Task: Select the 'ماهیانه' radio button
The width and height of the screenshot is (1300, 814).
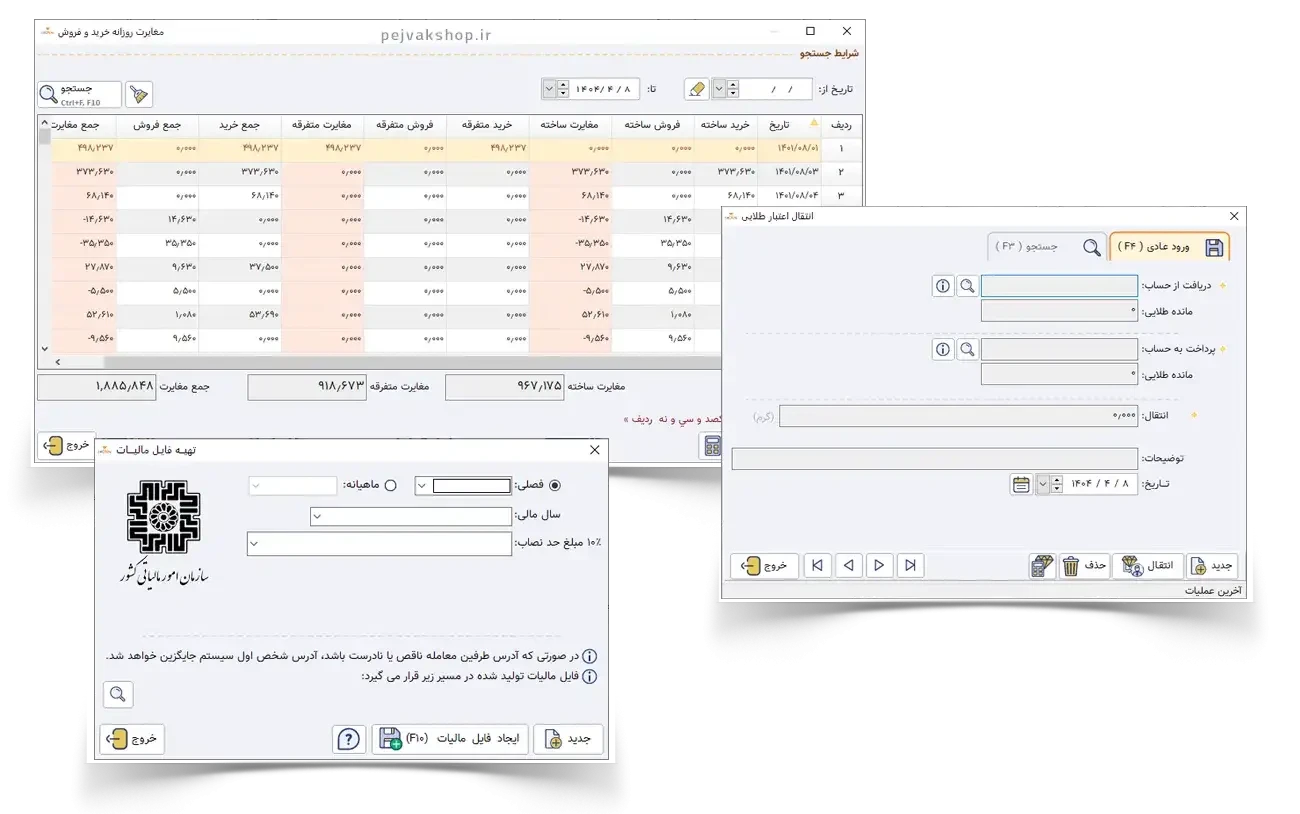Action: pyautogui.click(x=390, y=485)
